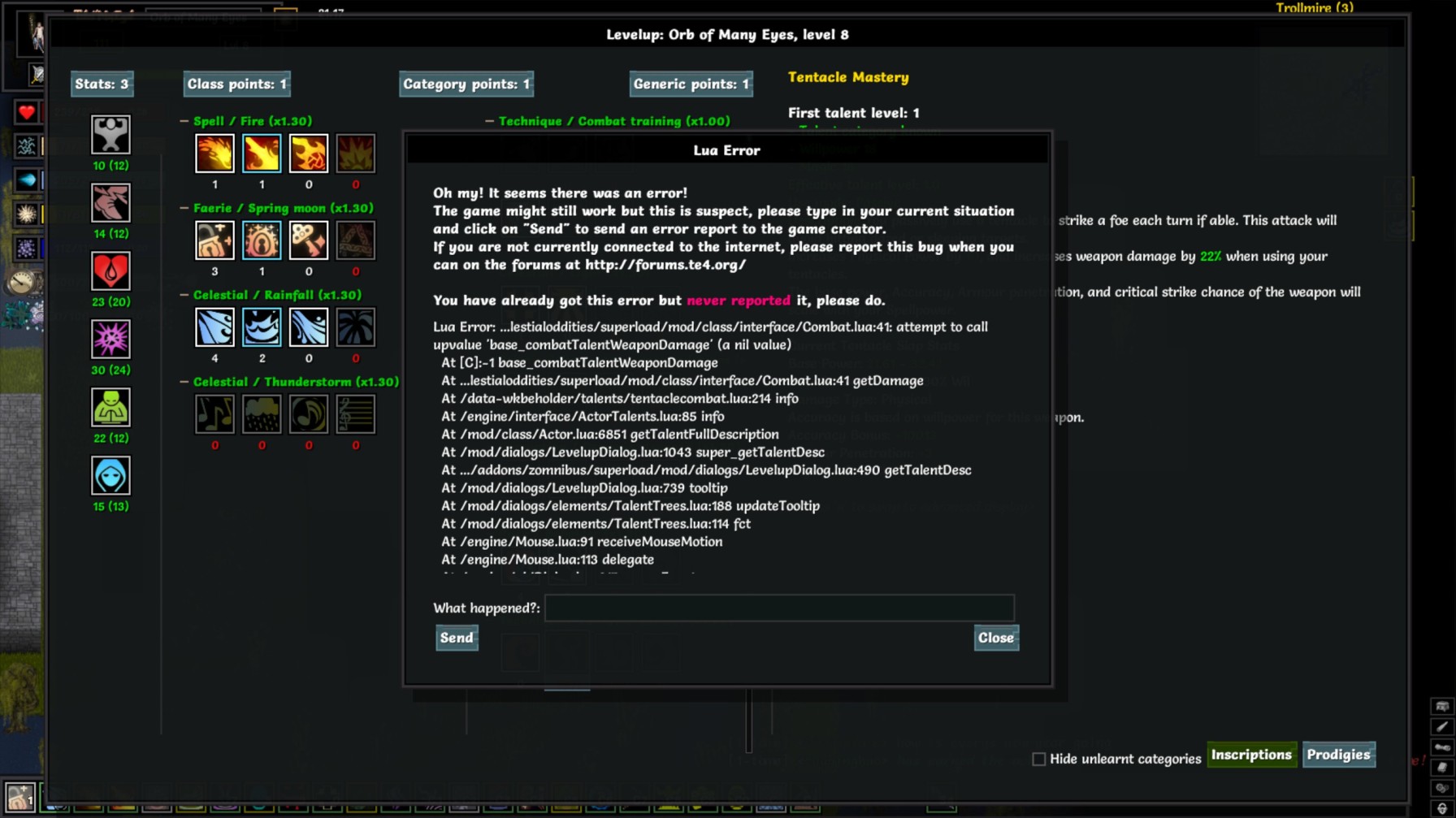The image size is (1456, 818).
Task: Click the Category points: 1 label
Action: (x=466, y=84)
